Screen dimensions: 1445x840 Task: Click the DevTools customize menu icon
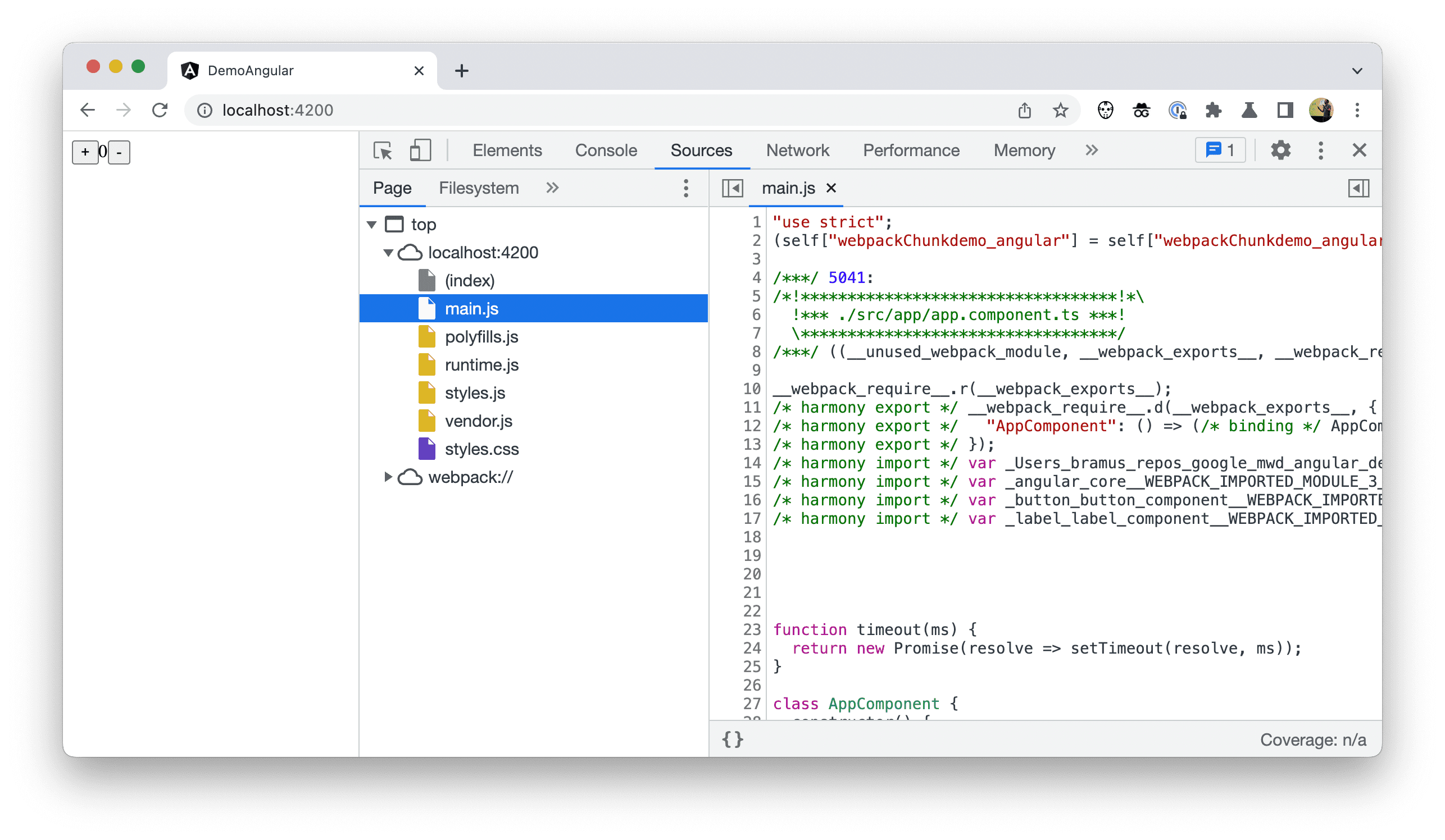1322,151
